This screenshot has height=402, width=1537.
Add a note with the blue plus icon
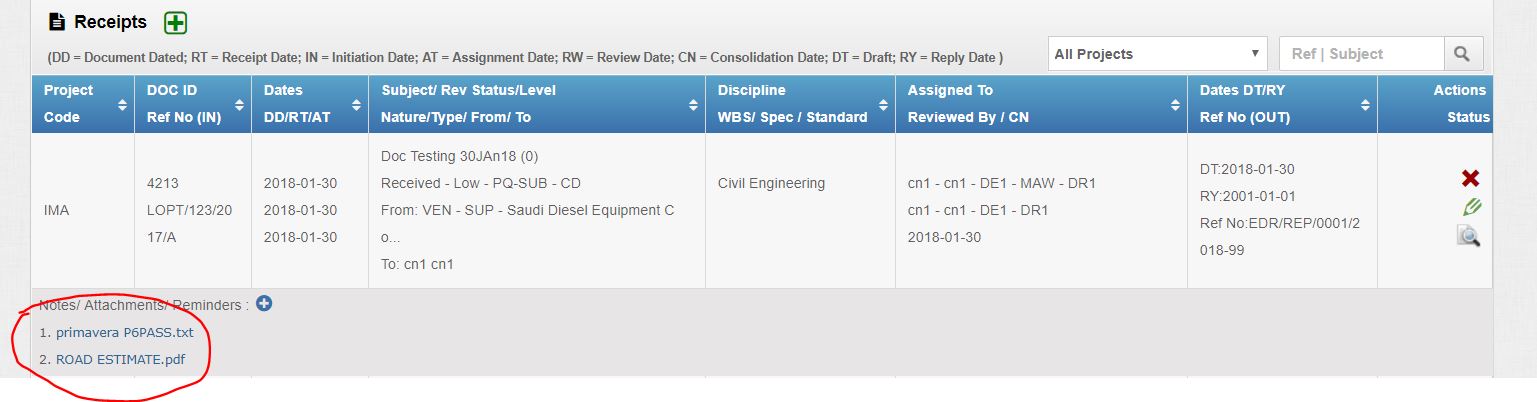(264, 303)
